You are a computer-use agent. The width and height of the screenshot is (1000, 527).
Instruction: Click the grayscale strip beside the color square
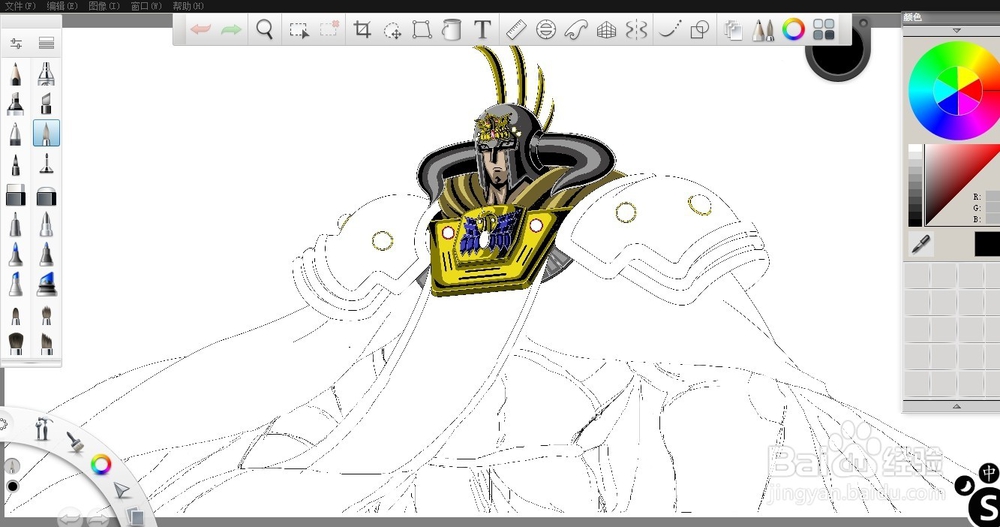[x=915, y=185]
